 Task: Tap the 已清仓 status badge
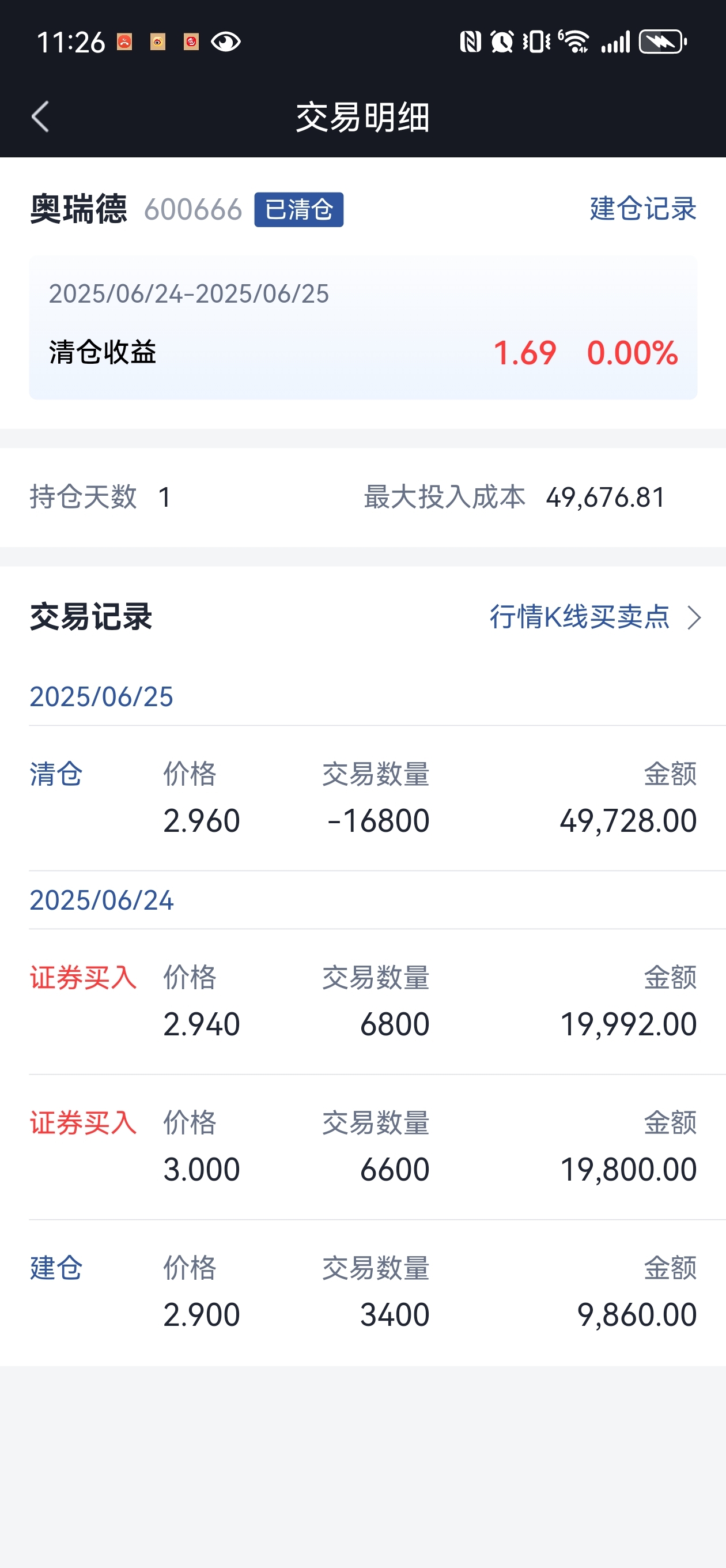tap(299, 209)
